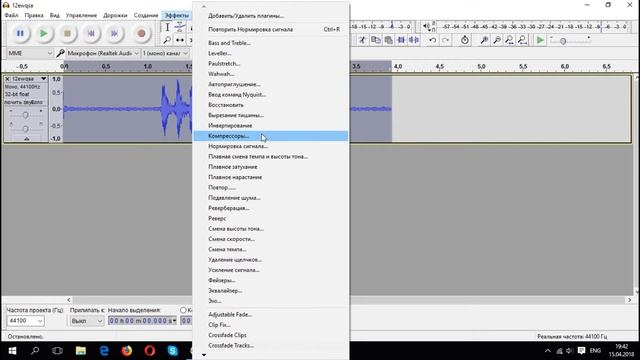Choose Добавить/Удалить плагины menu entry
This screenshot has width=640, height=360.
271,16
